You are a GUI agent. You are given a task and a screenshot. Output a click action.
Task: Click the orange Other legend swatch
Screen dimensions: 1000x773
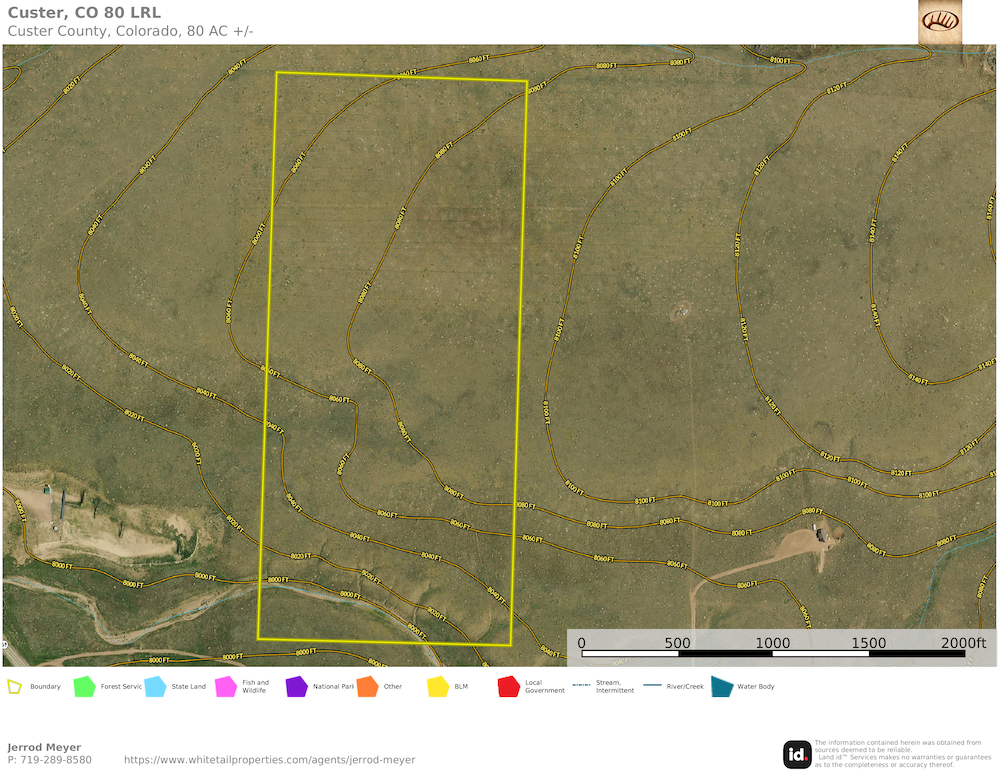367,687
